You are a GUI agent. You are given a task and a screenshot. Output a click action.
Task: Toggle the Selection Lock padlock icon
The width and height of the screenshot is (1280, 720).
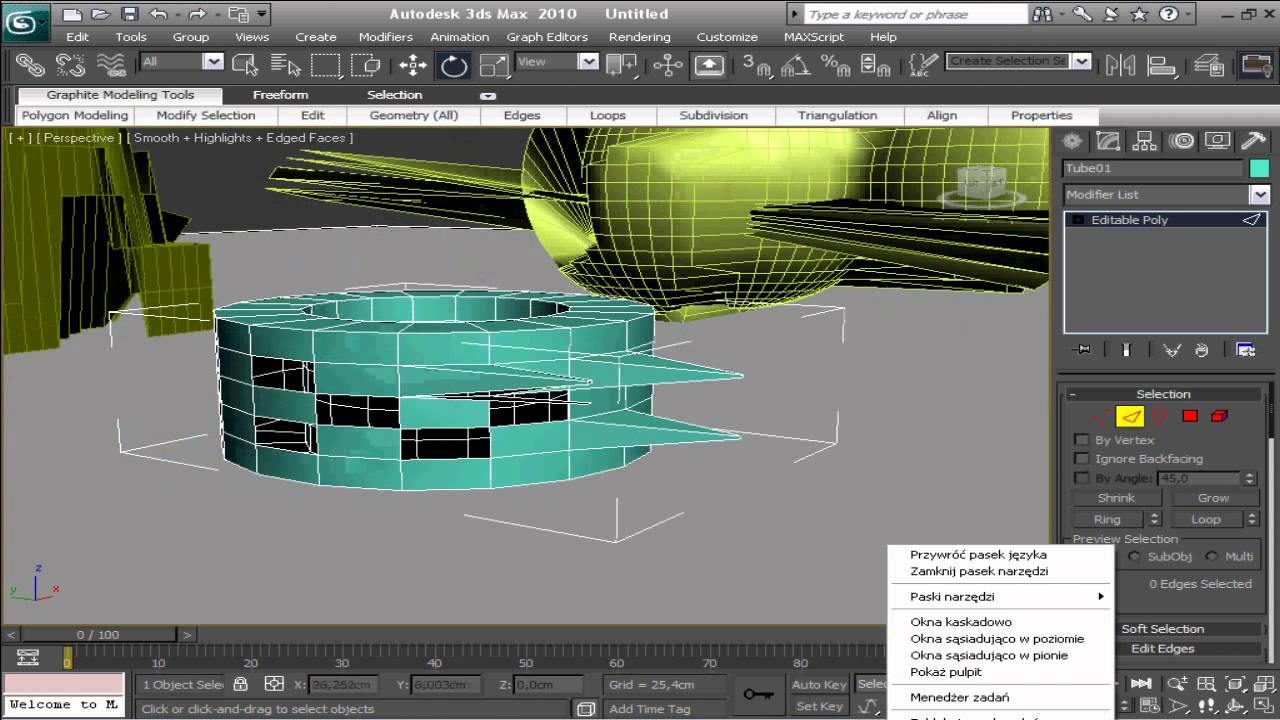click(240, 684)
